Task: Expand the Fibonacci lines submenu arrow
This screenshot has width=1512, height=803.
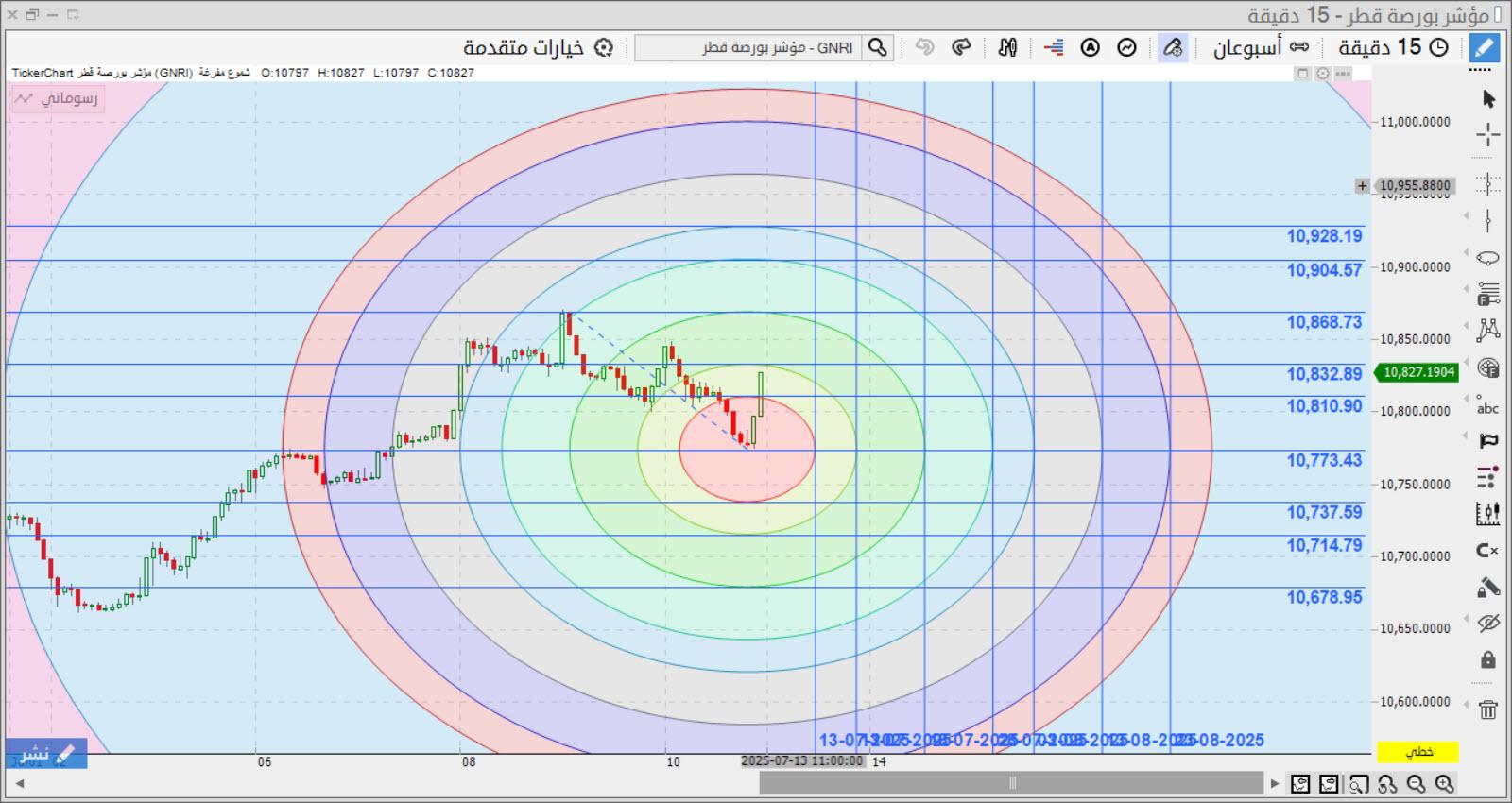Action: 1467,290
